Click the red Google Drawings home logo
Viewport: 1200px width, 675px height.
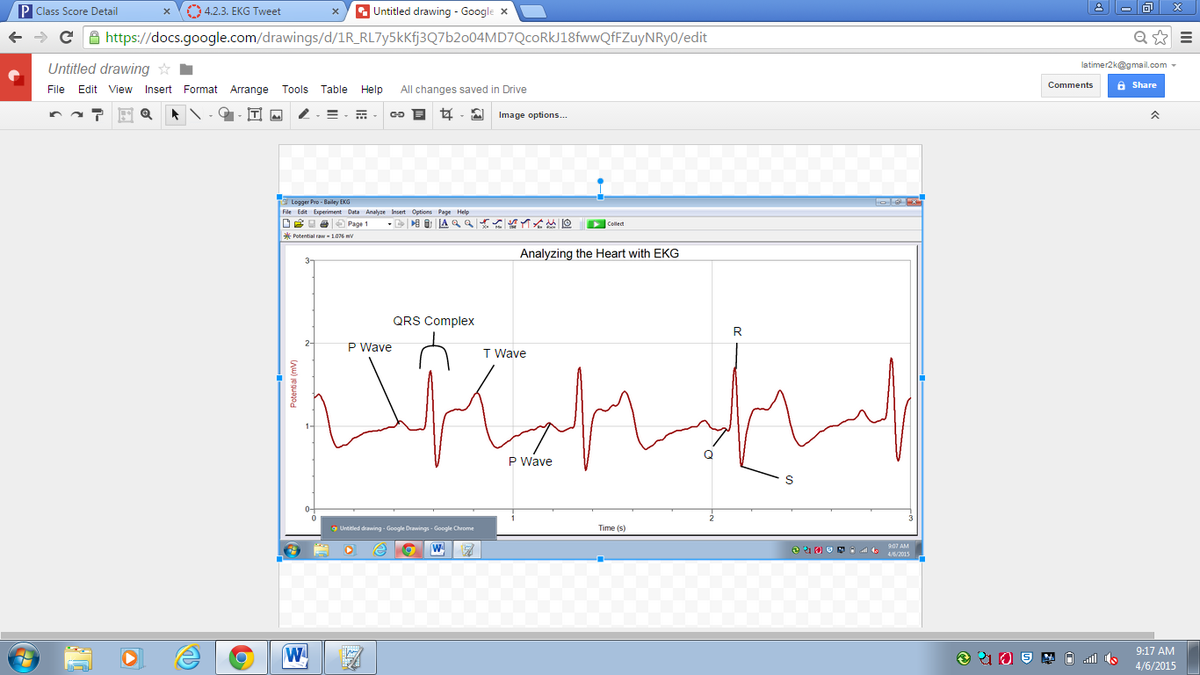click(15, 78)
